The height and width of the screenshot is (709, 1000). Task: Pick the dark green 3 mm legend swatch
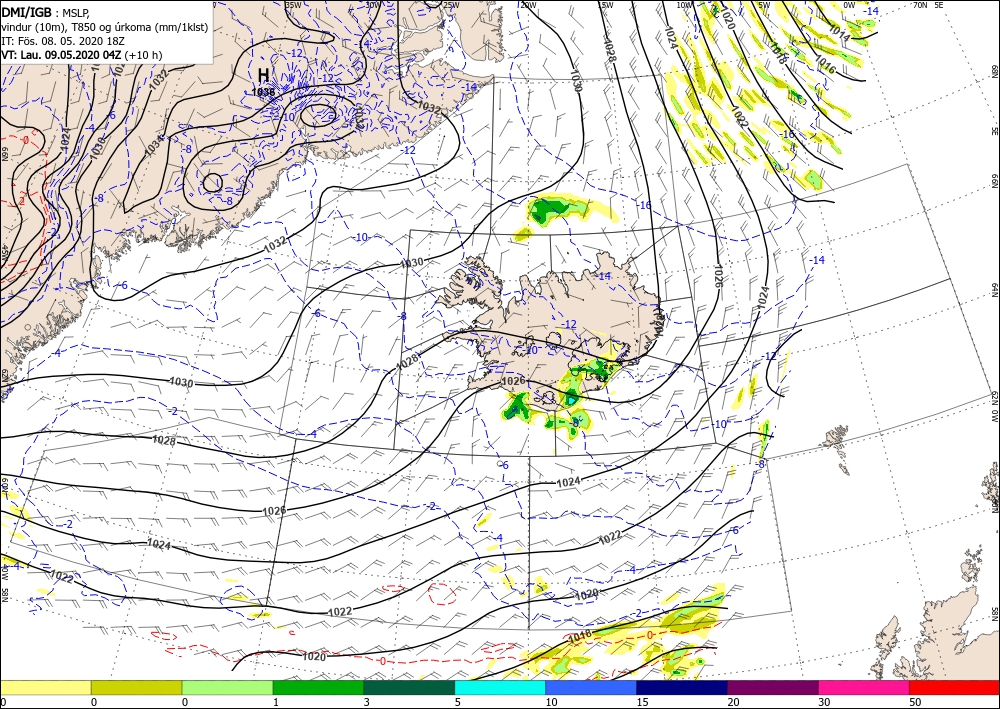pos(409,687)
